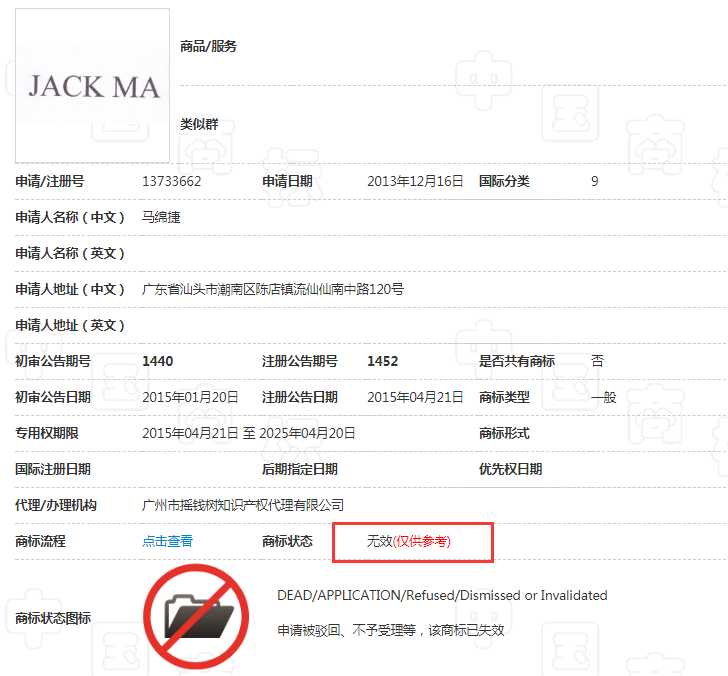Viewport: 728px width, 676px height.
Task: Select preliminary announcement issue 1440
Action: 157,361
